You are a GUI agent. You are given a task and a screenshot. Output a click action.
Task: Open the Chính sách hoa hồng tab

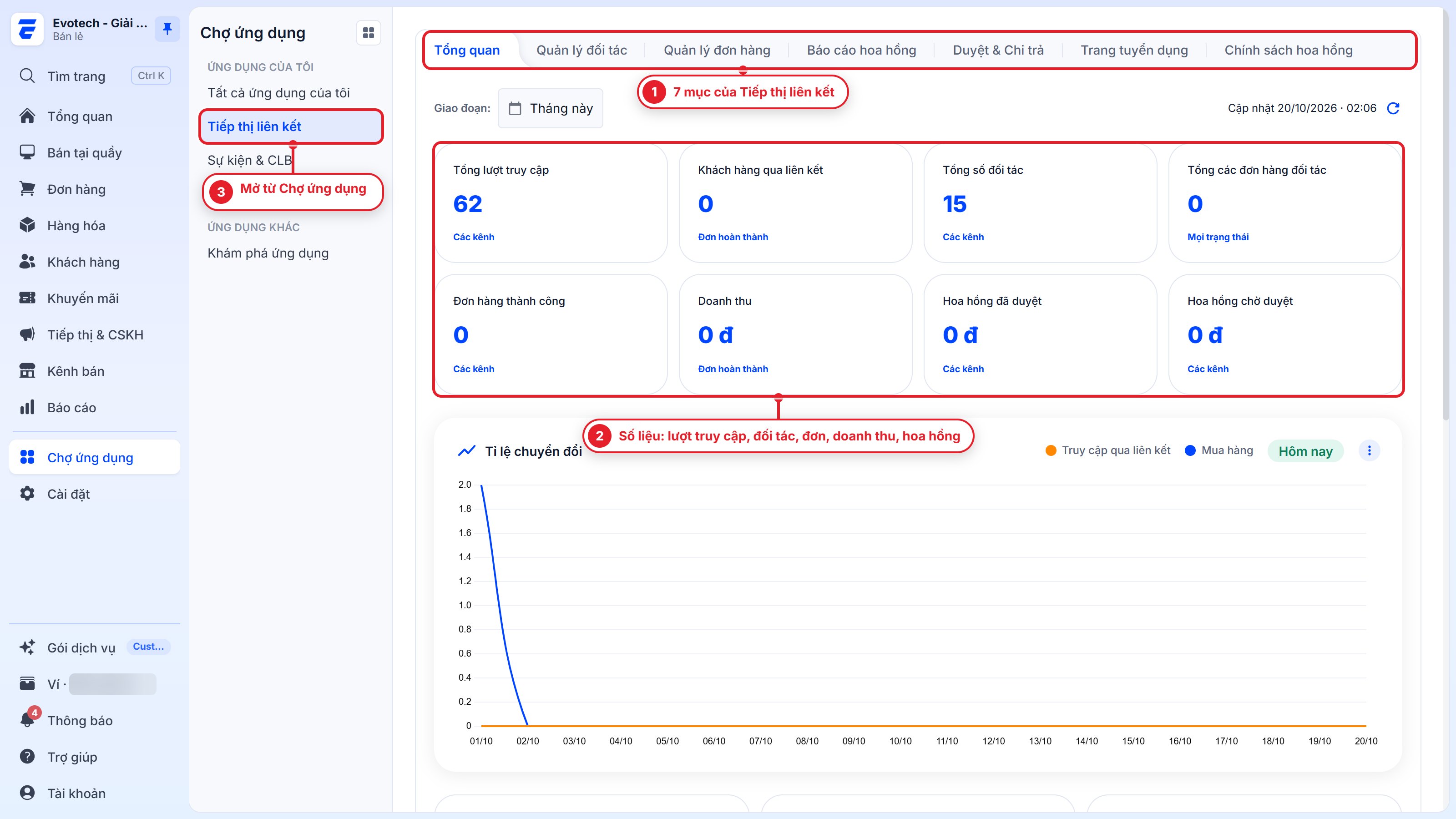(x=1288, y=51)
